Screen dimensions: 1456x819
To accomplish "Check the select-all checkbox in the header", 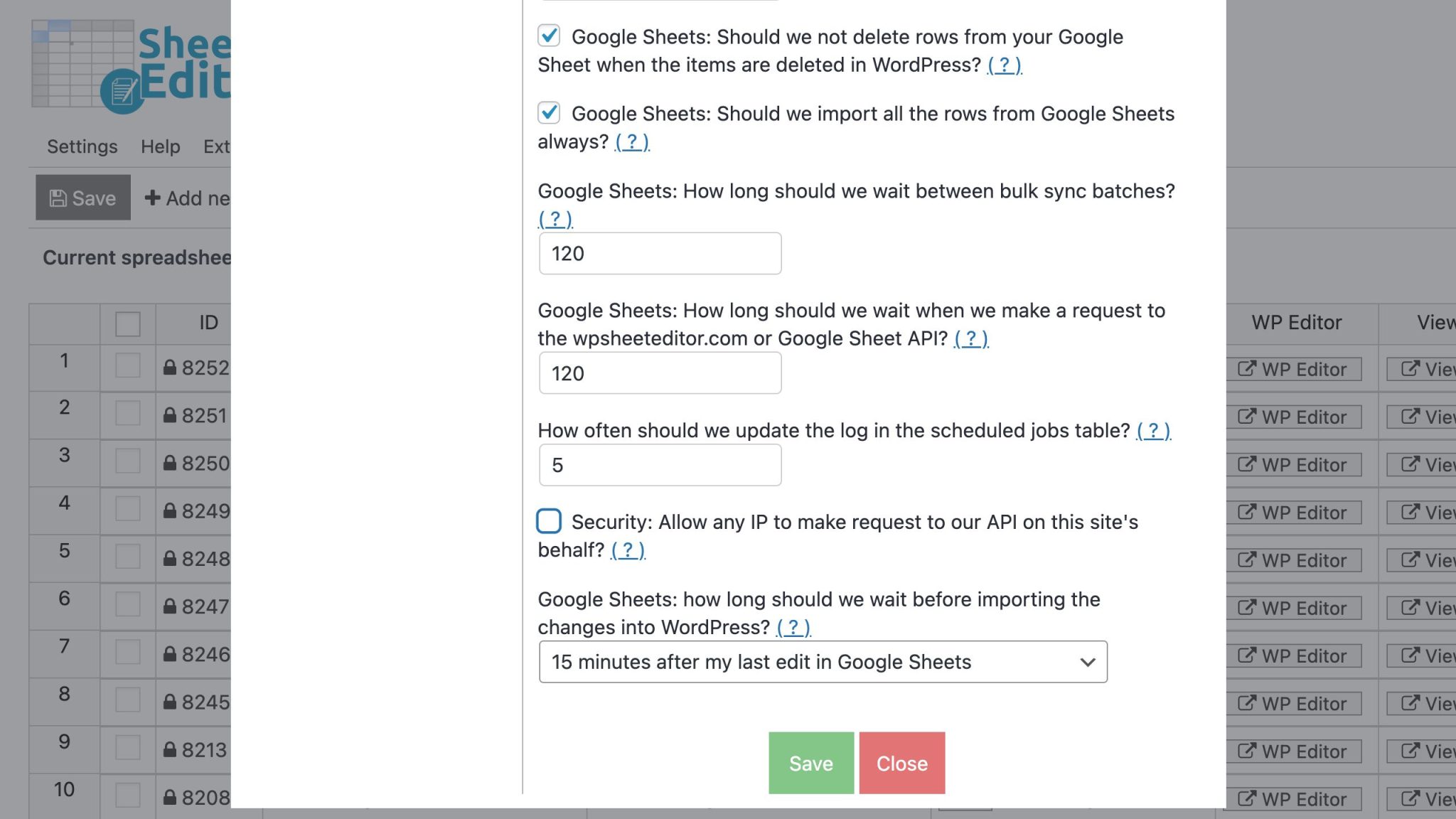I will [127, 324].
